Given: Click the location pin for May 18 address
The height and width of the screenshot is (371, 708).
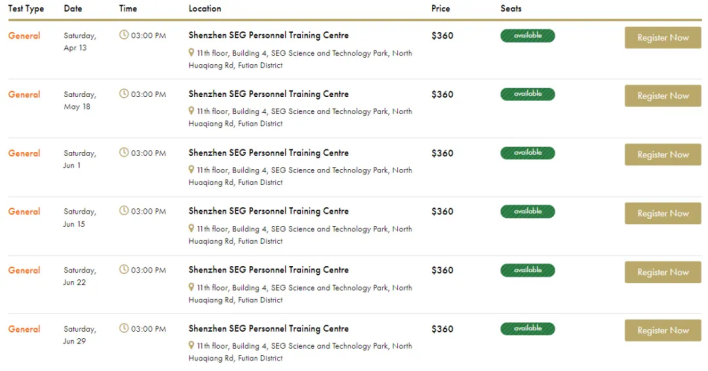Looking at the screenshot, I should click(x=191, y=111).
